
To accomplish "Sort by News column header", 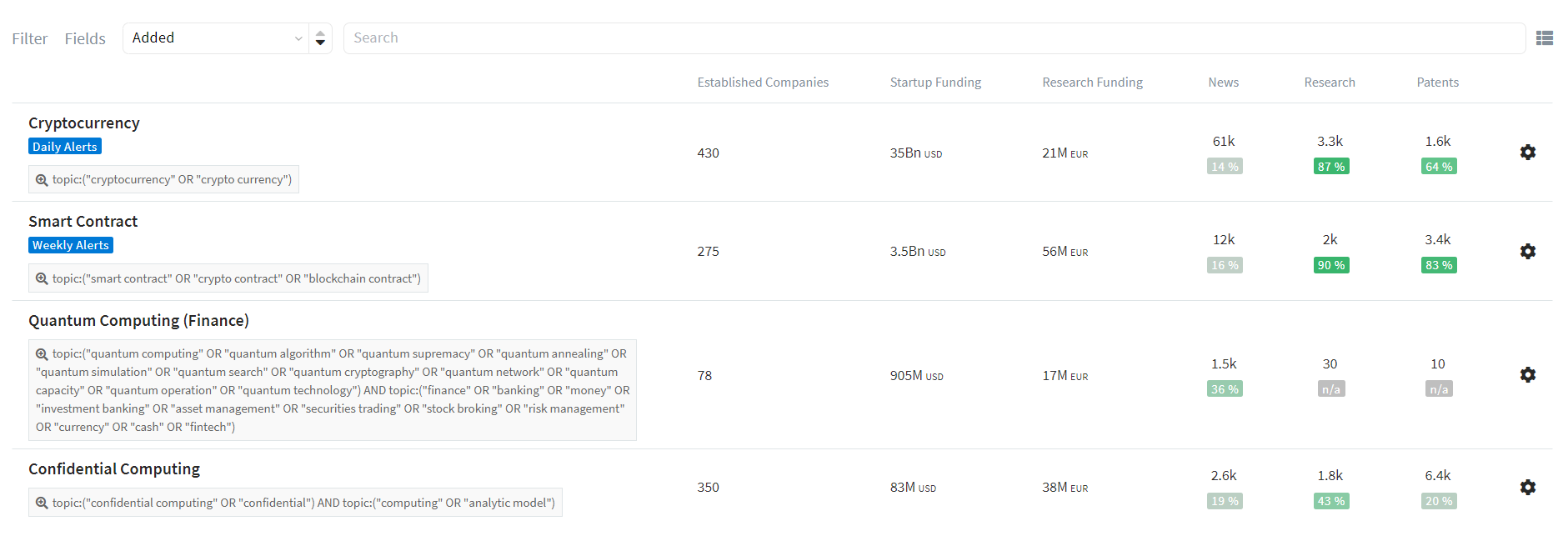I will click(1224, 83).
